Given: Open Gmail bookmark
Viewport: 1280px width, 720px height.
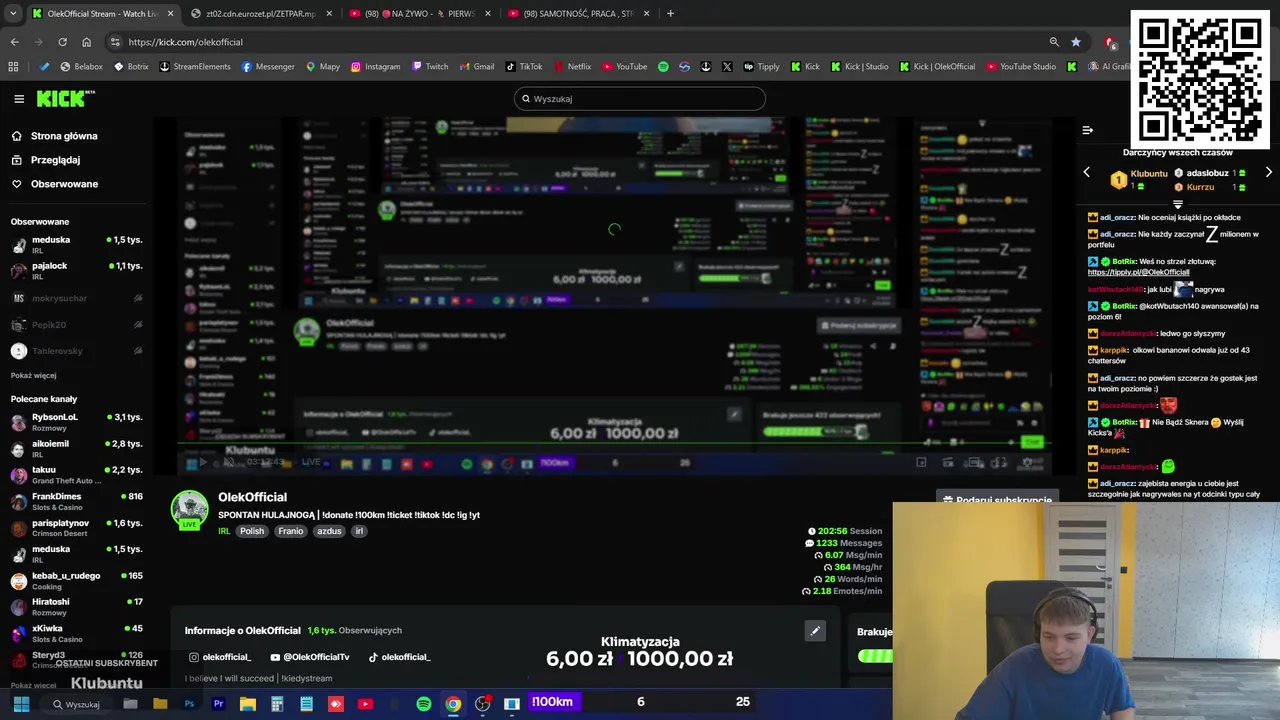Looking at the screenshot, I should 477,67.
